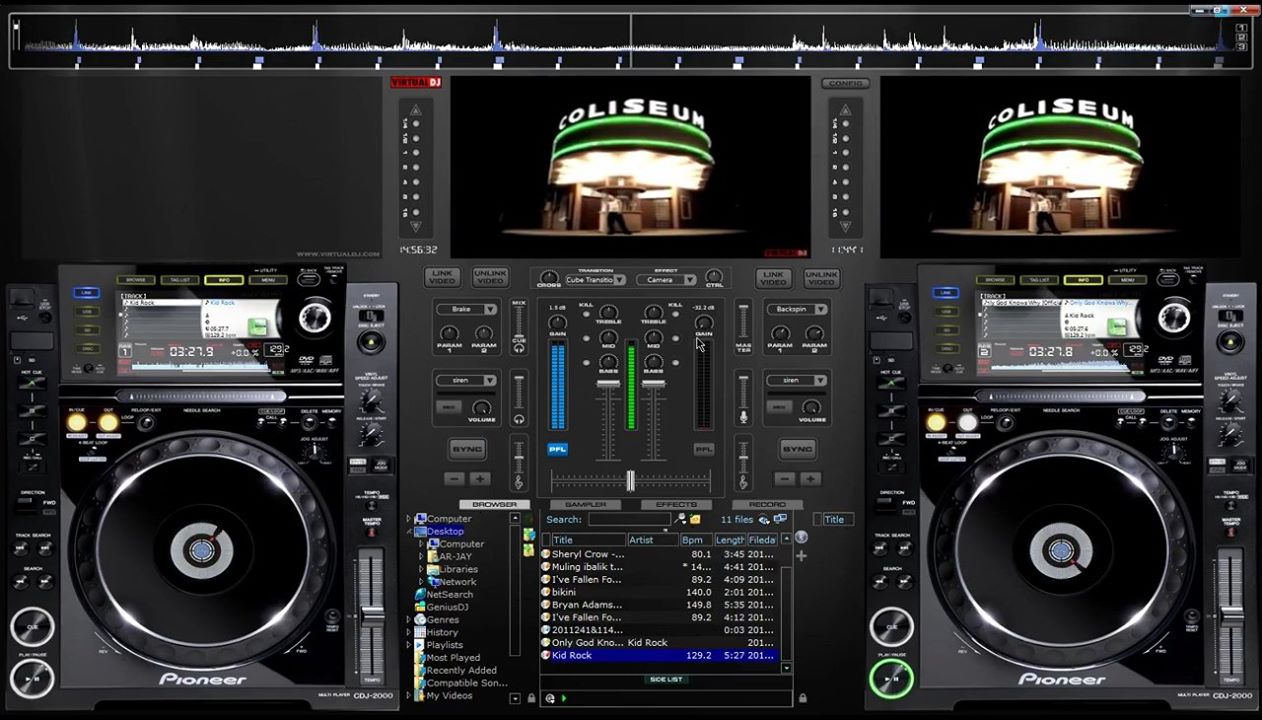The width and height of the screenshot is (1262, 720).
Task: Click the microphone icon beside the right effects
Action: (x=743, y=417)
